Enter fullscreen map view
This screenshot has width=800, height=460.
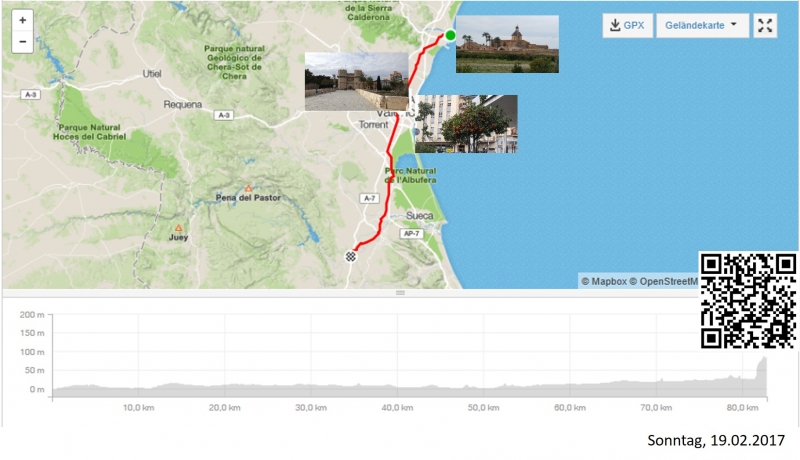tap(765, 26)
